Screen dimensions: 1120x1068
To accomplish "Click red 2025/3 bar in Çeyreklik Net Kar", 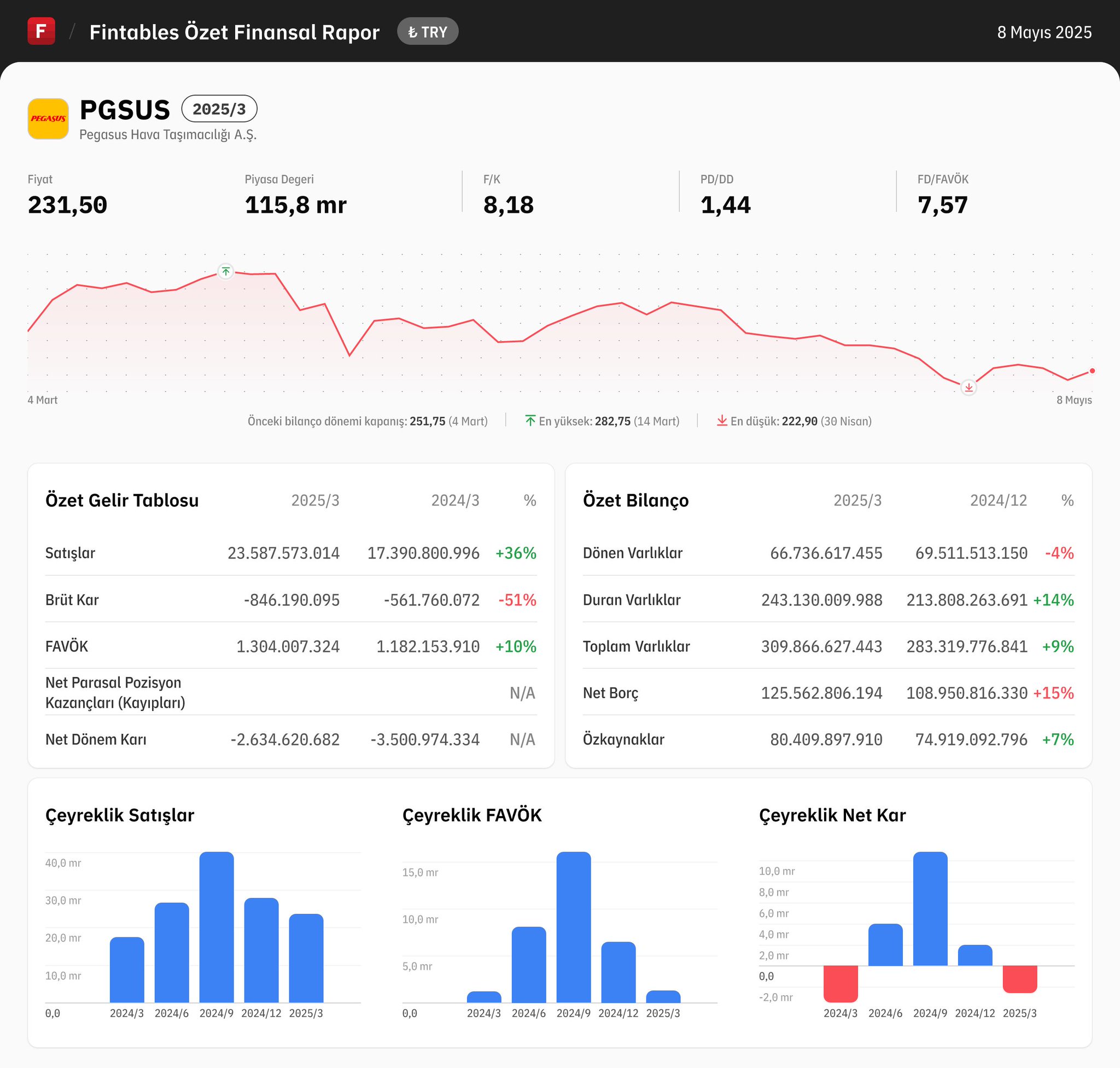I will [1019, 979].
